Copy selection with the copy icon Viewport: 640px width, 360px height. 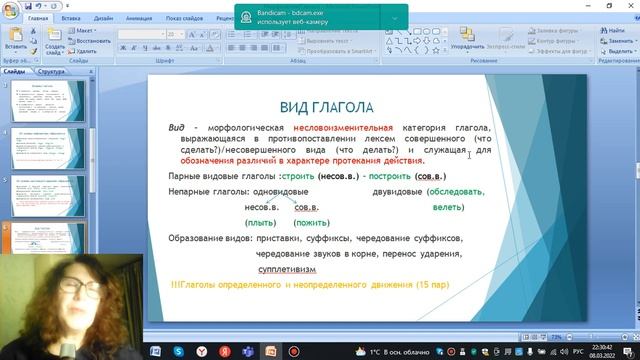click(34, 41)
